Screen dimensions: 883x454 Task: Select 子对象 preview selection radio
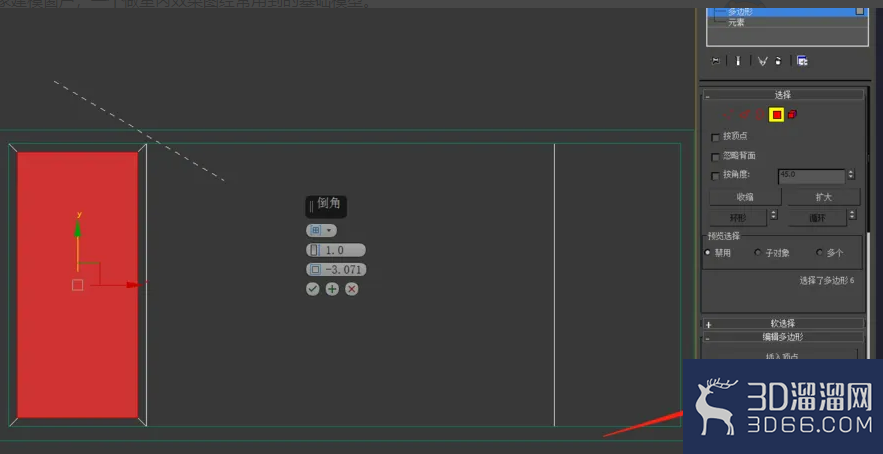[757, 252]
